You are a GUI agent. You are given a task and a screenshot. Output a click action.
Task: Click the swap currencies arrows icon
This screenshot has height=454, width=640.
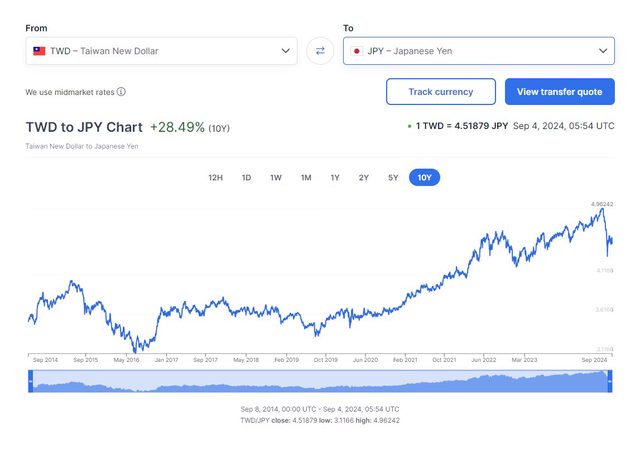320,50
